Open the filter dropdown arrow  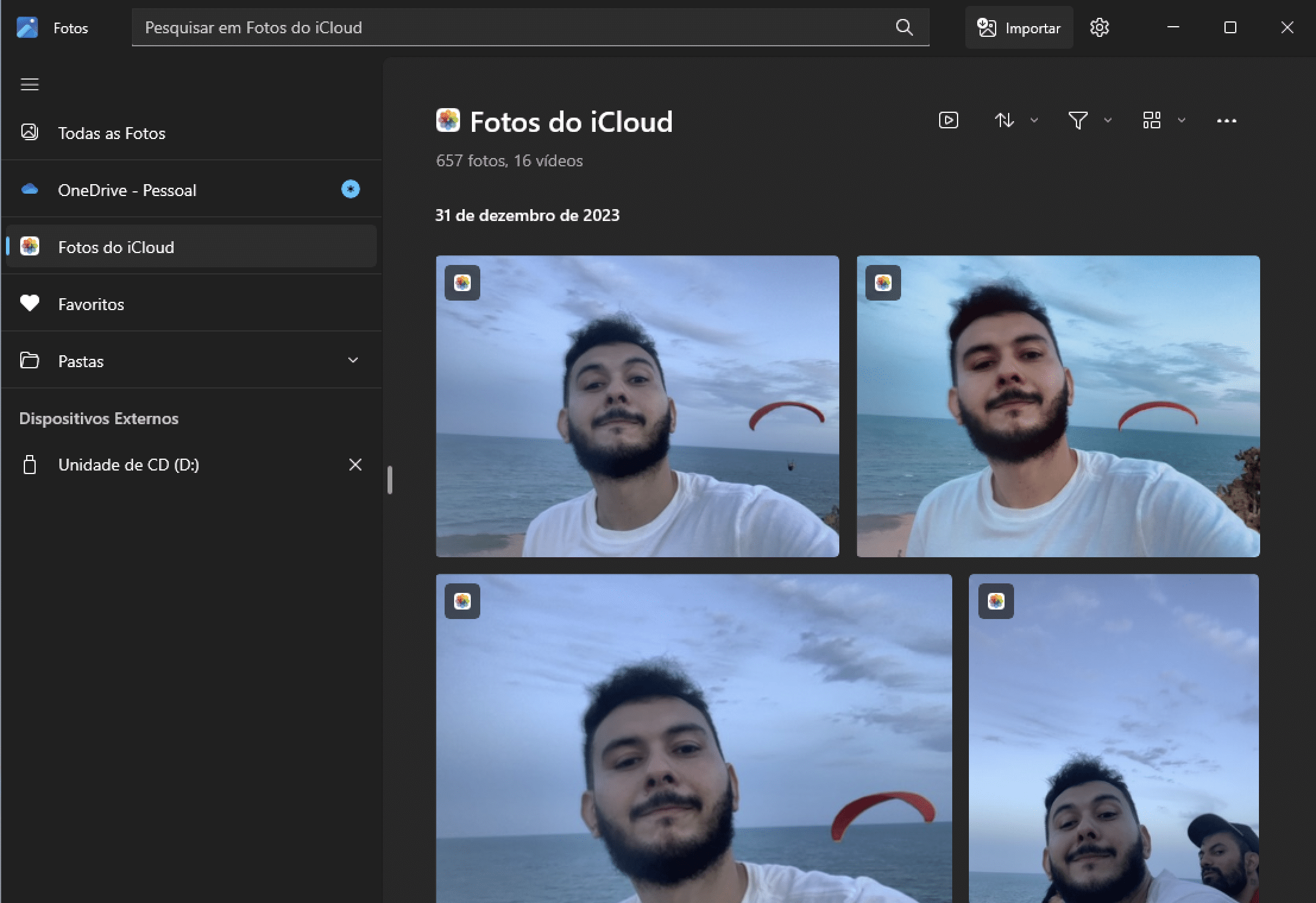point(1108,121)
